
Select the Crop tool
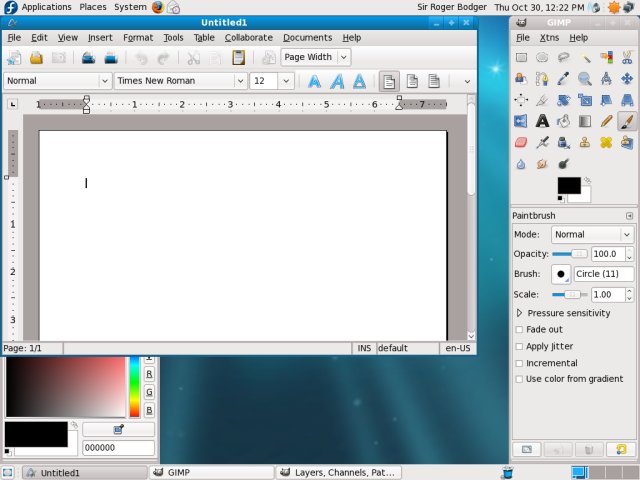pyautogui.click(x=542, y=100)
